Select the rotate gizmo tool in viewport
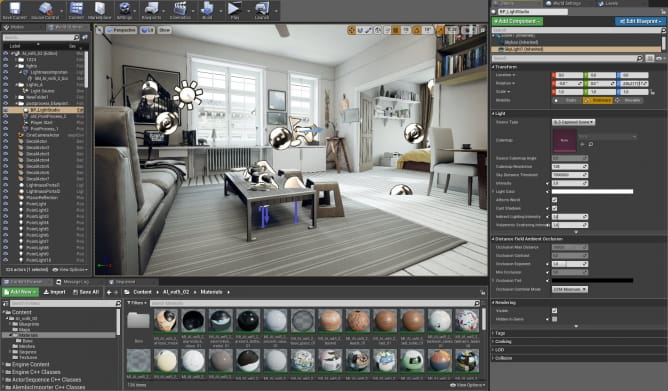668x391 pixels. [x=360, y=30]
